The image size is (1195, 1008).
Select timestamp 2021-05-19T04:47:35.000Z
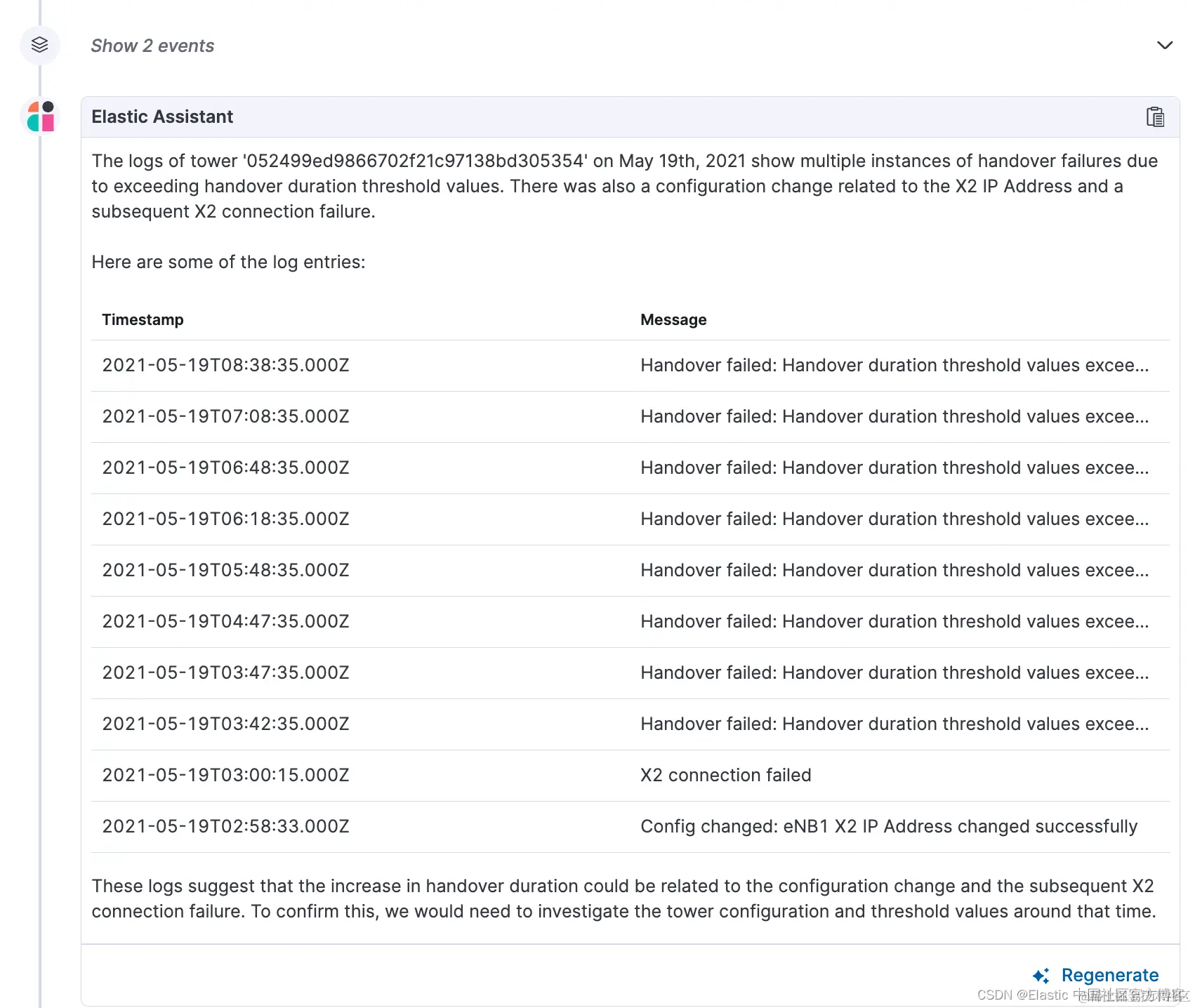[x=225, y=621]
